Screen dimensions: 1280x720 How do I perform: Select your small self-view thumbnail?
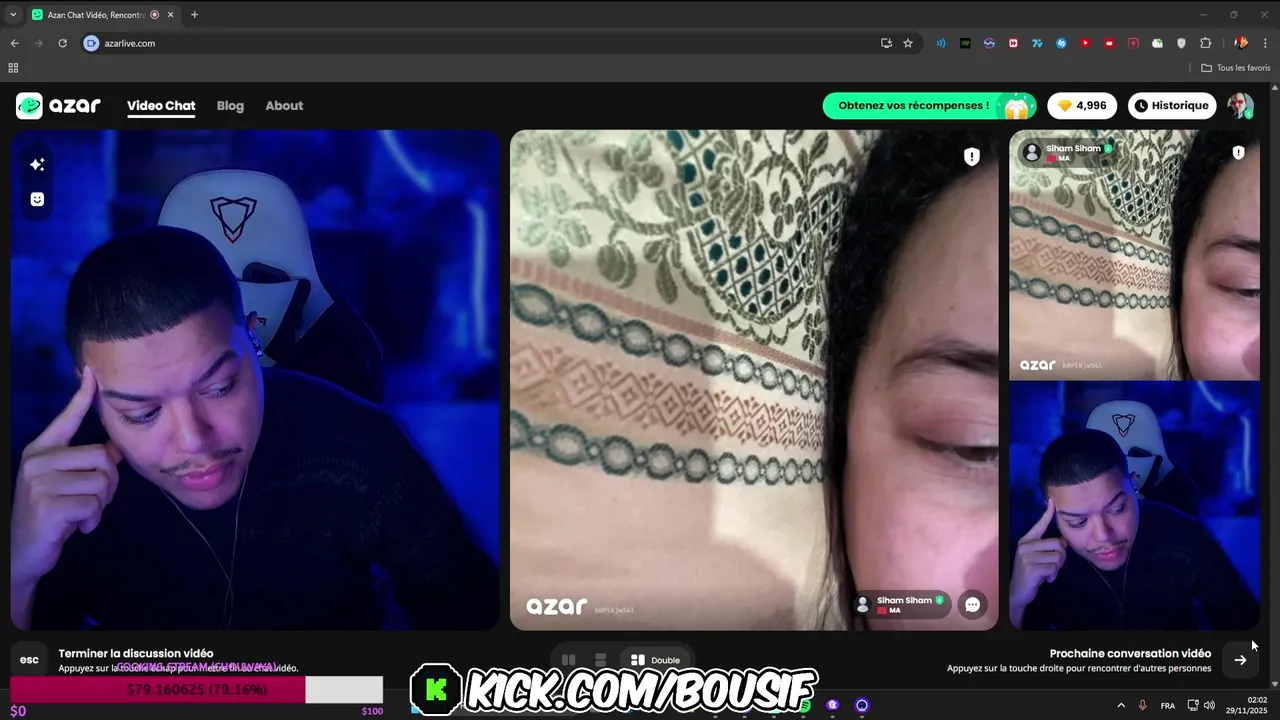pos(1134,506)
